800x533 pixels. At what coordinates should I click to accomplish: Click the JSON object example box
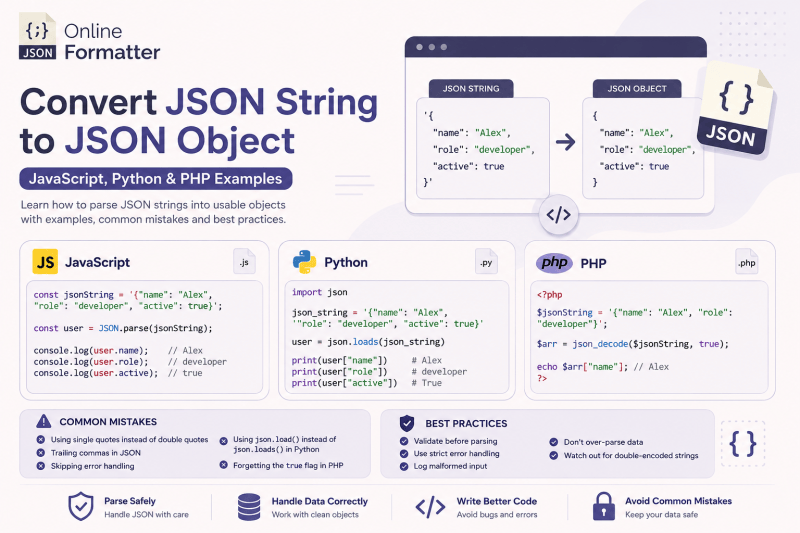(x=643, y=148)
